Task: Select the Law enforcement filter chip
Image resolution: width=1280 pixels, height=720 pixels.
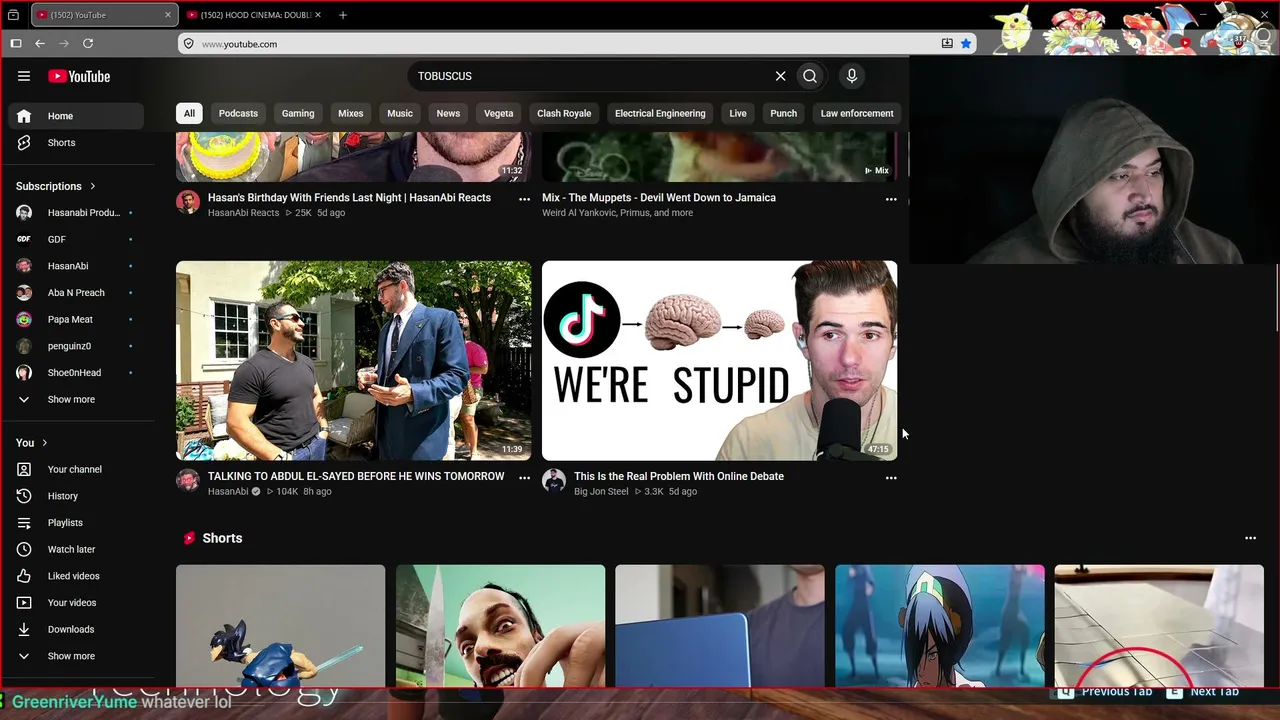Action: click(857, 113)
